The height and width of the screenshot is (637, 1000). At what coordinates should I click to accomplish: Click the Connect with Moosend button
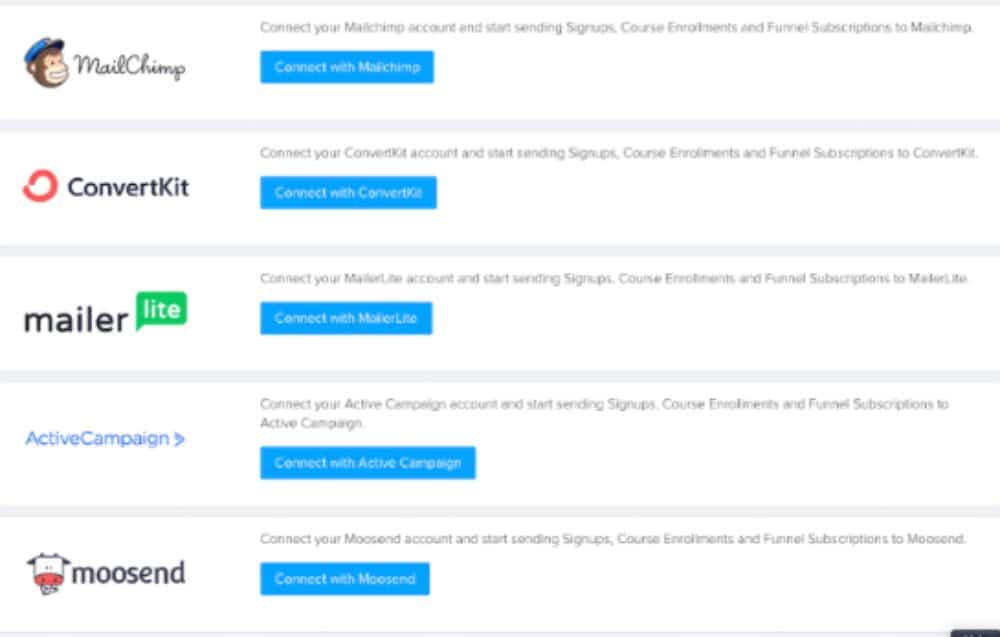345,579
